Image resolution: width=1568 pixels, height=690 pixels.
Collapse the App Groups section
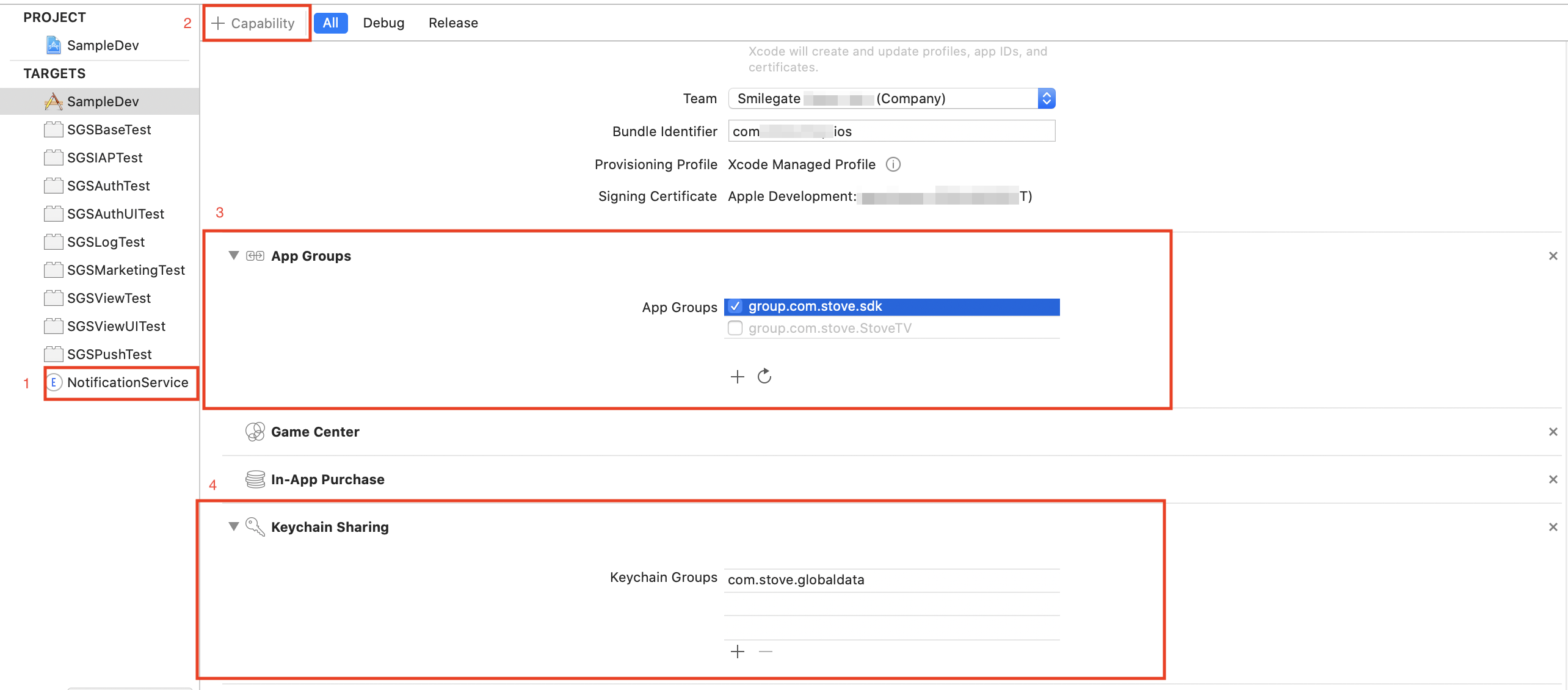pyautogui.click(x=233, y=255)
